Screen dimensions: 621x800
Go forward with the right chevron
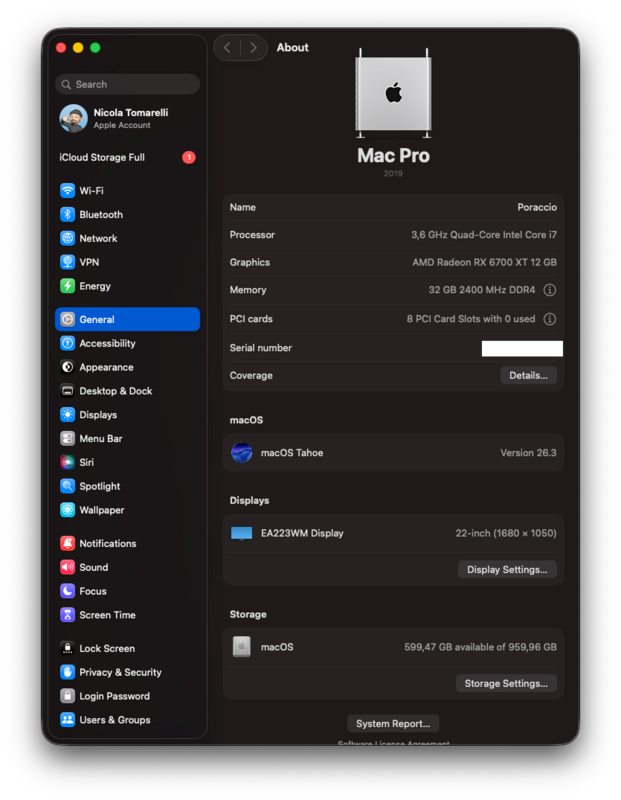(x=253, y=47)
